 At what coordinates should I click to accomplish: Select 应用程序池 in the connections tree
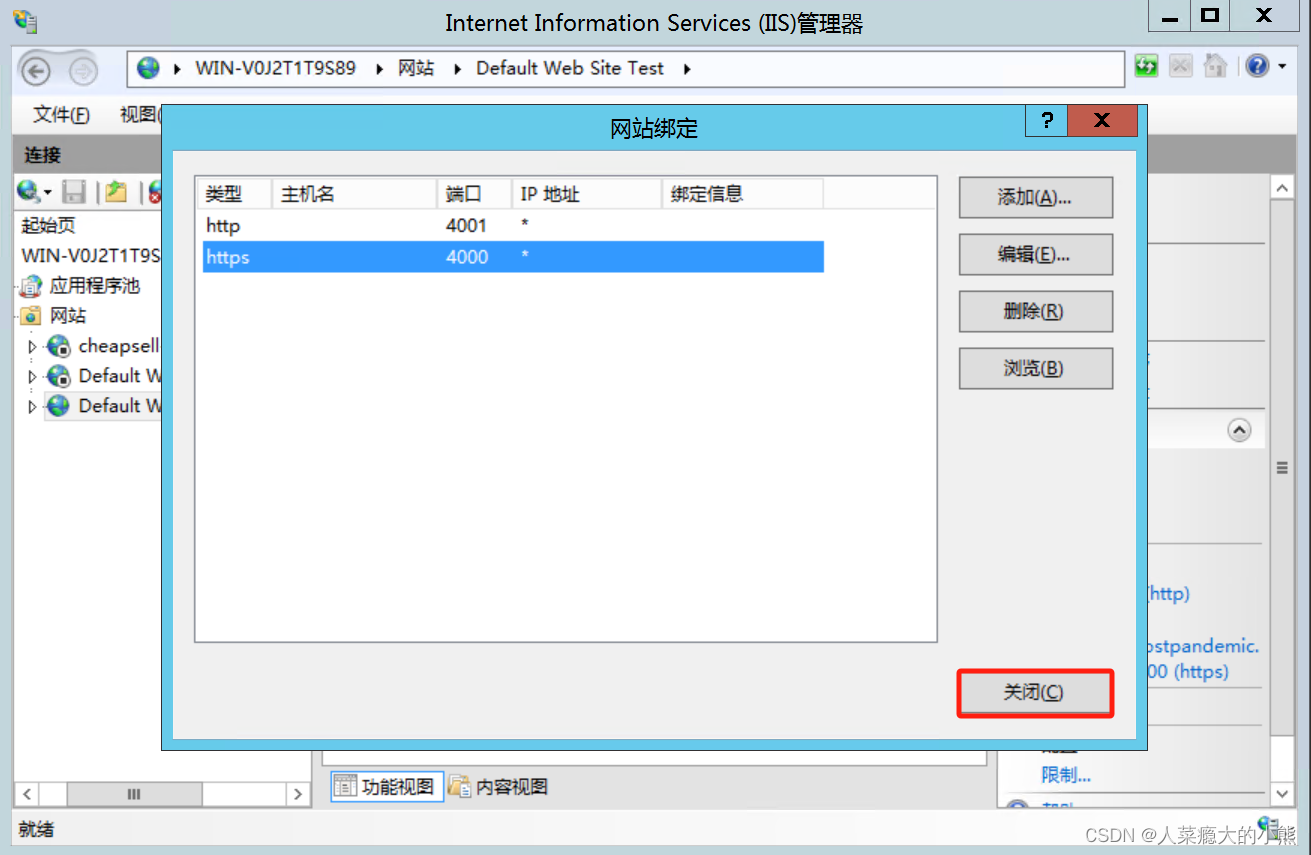95,286
